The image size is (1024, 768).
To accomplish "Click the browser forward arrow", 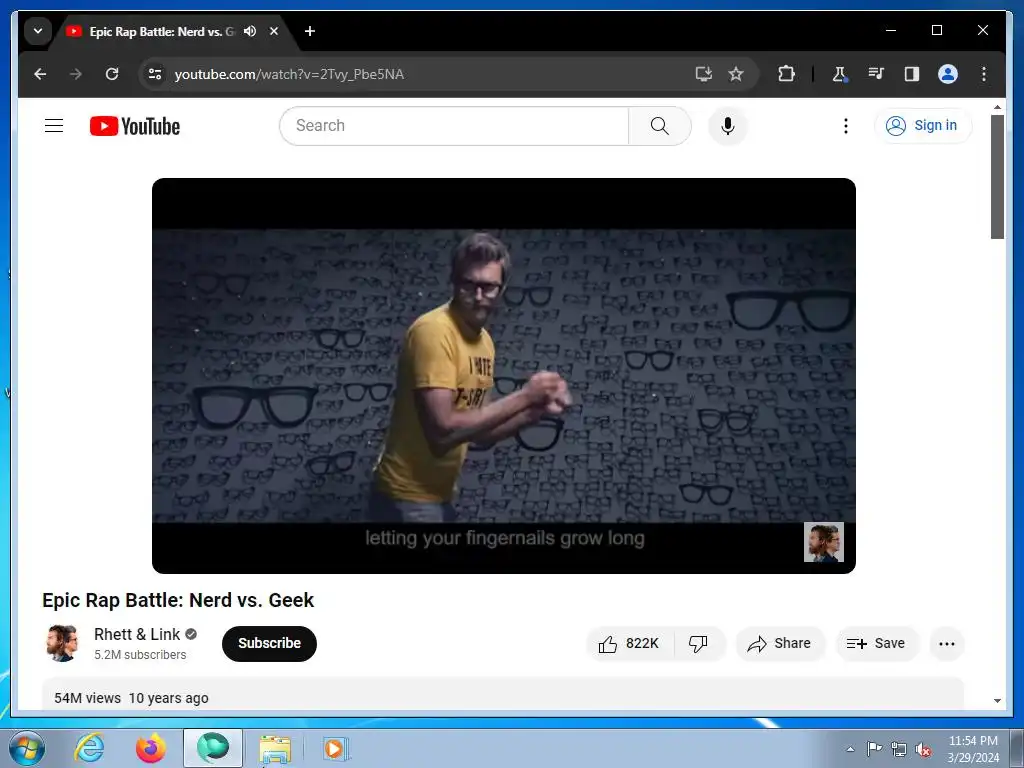I will [x=76, y=74].
